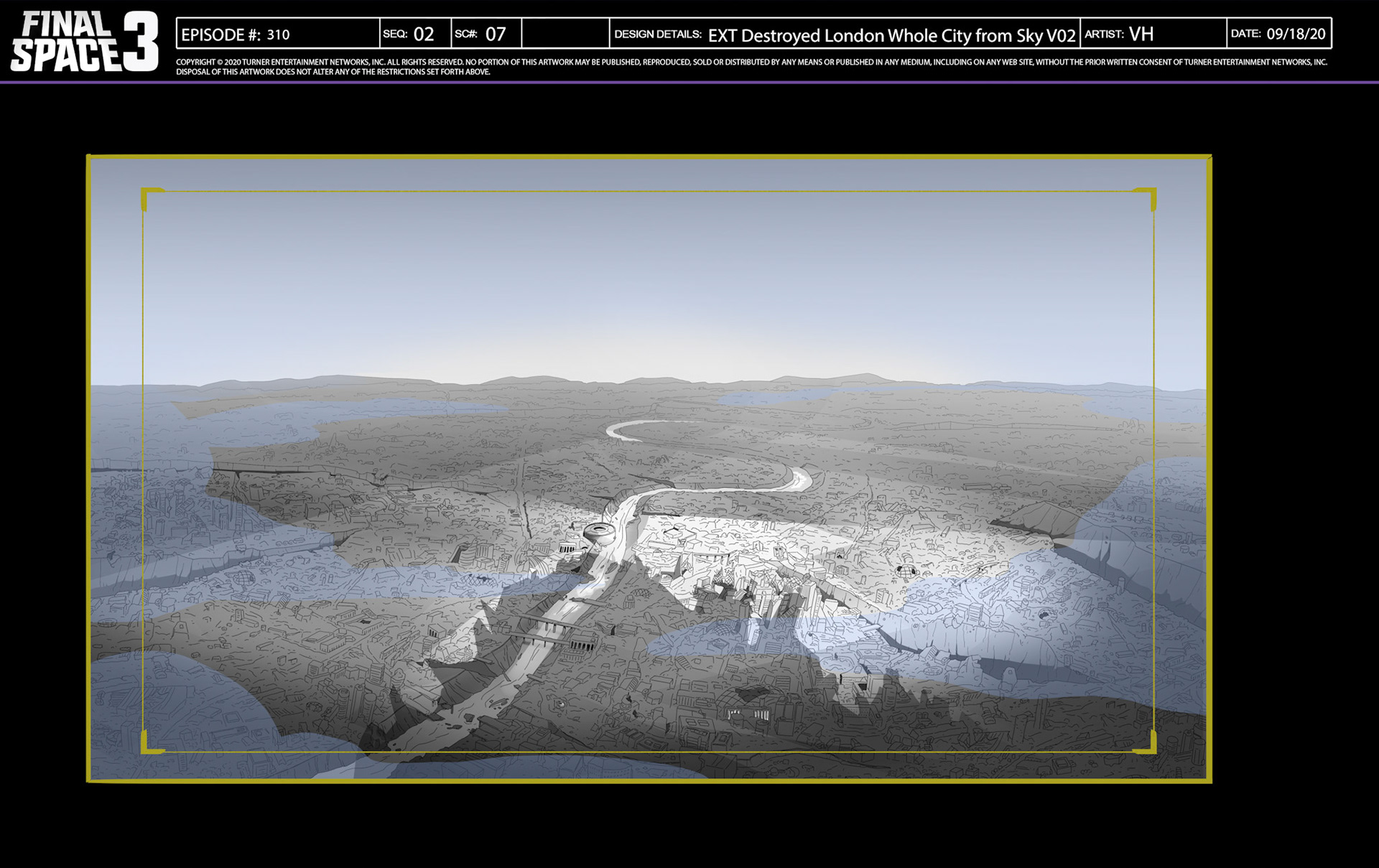Screen dimensions: 1379x868
Task: Click the empty header cell after SC#
Action: tap(565, 34)
